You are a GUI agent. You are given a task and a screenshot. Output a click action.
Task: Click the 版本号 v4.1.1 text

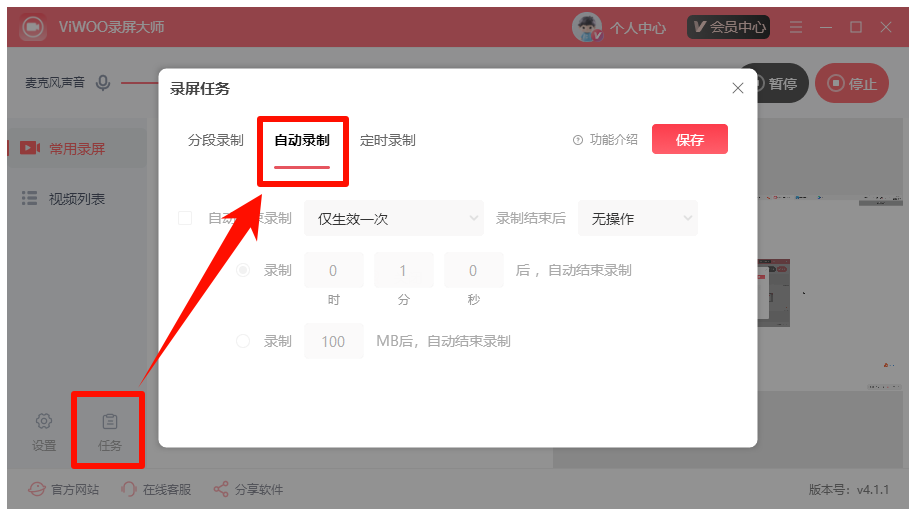point(849,489)
